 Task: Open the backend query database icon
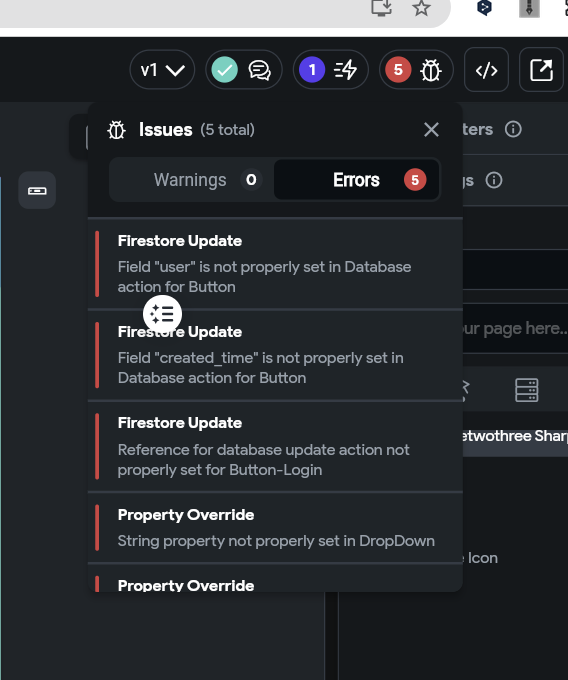pos(527,390)
